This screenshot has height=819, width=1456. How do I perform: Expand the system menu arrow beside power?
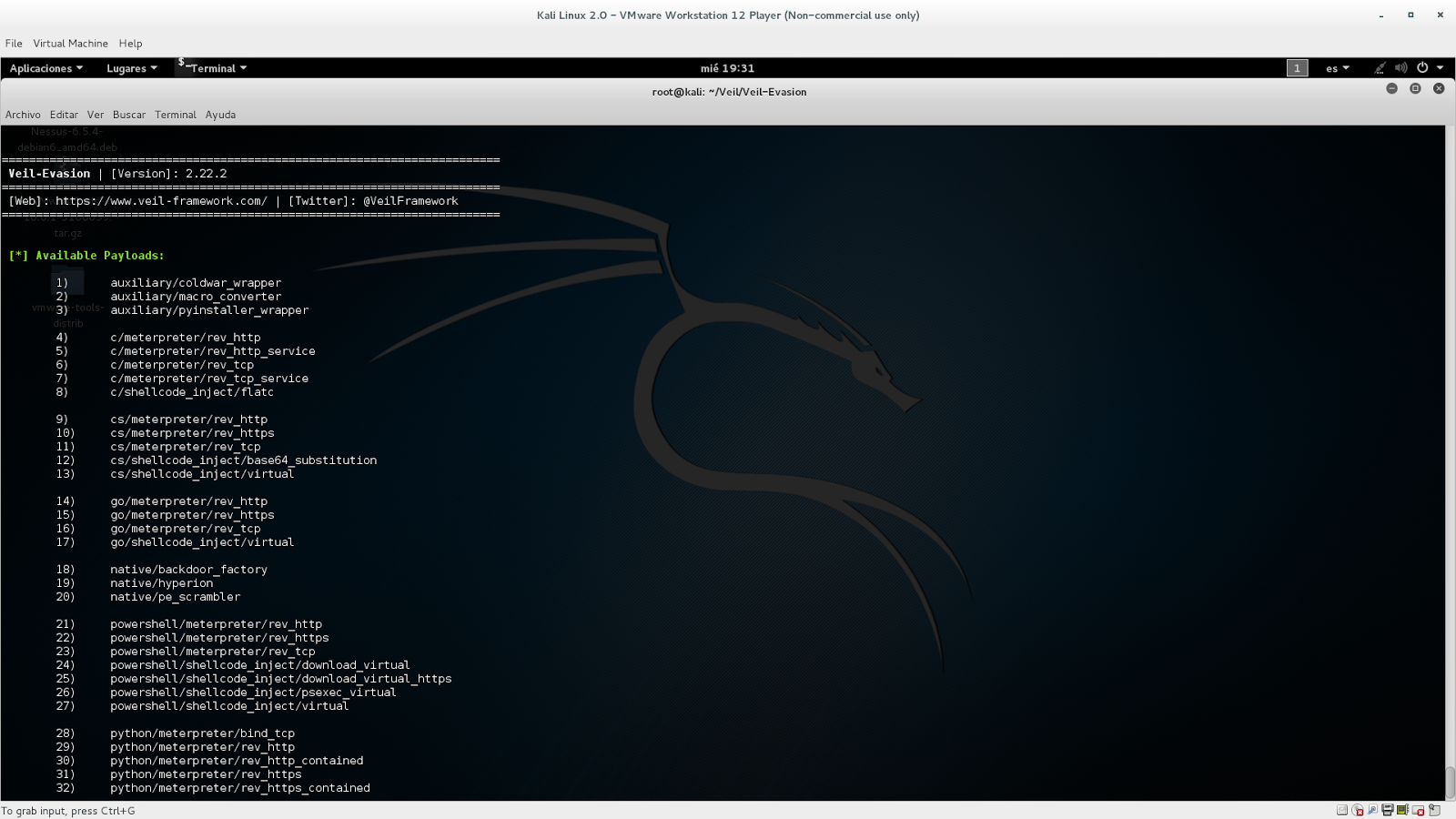(x=1440, y=68)
